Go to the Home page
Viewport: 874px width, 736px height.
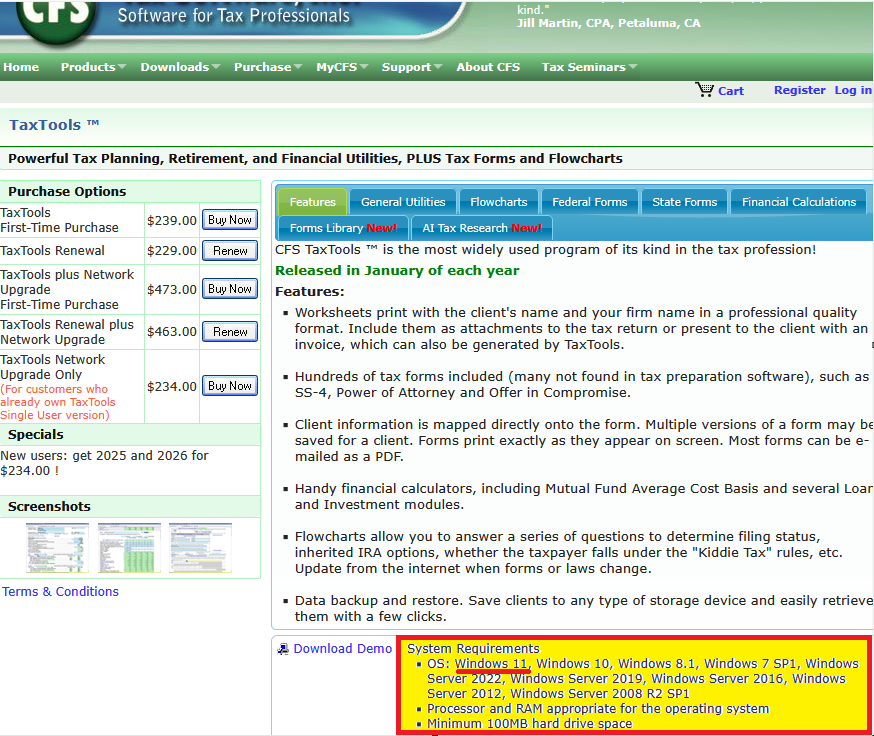21,67
